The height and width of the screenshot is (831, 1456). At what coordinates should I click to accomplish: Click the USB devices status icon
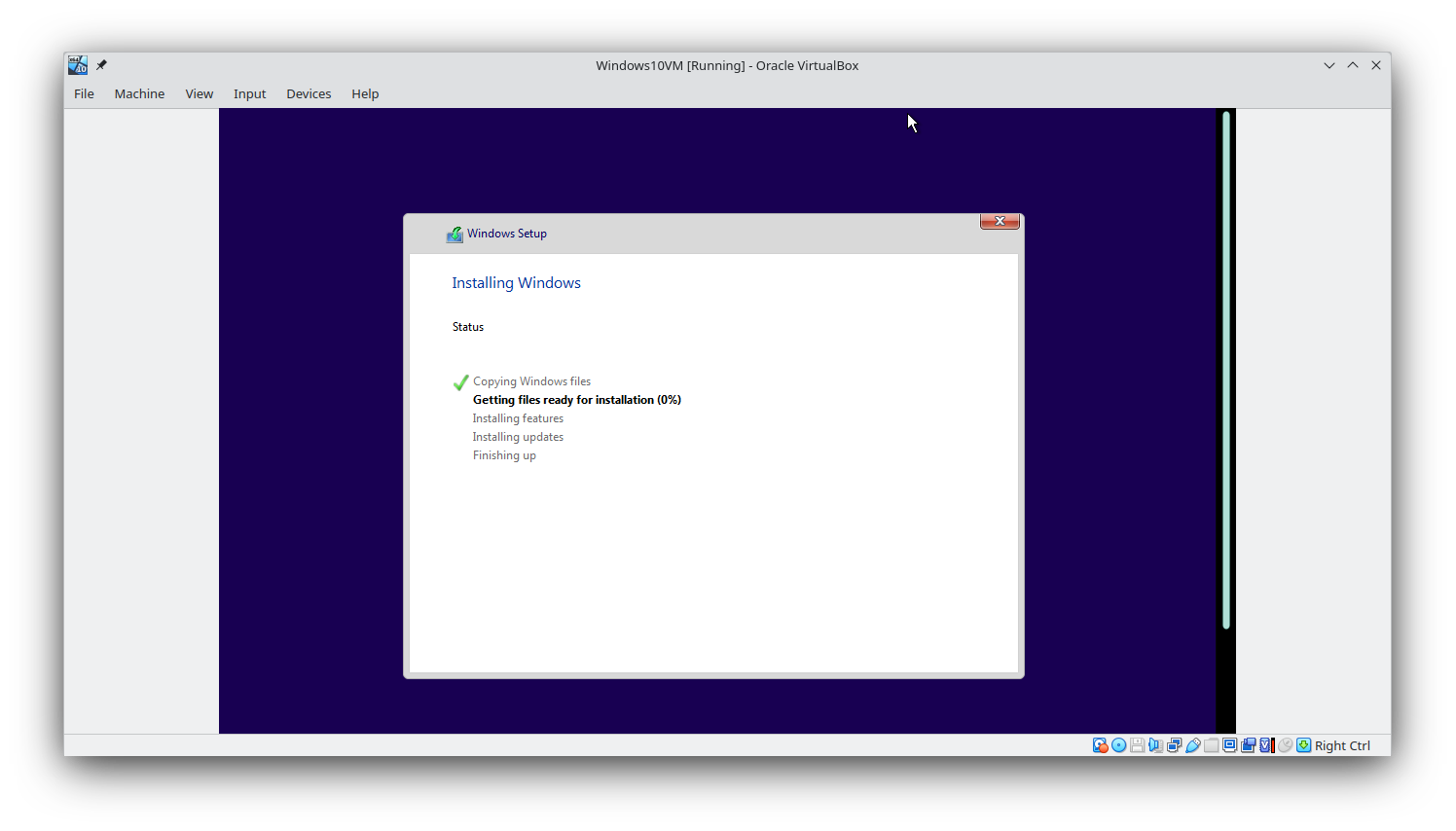1192,745
